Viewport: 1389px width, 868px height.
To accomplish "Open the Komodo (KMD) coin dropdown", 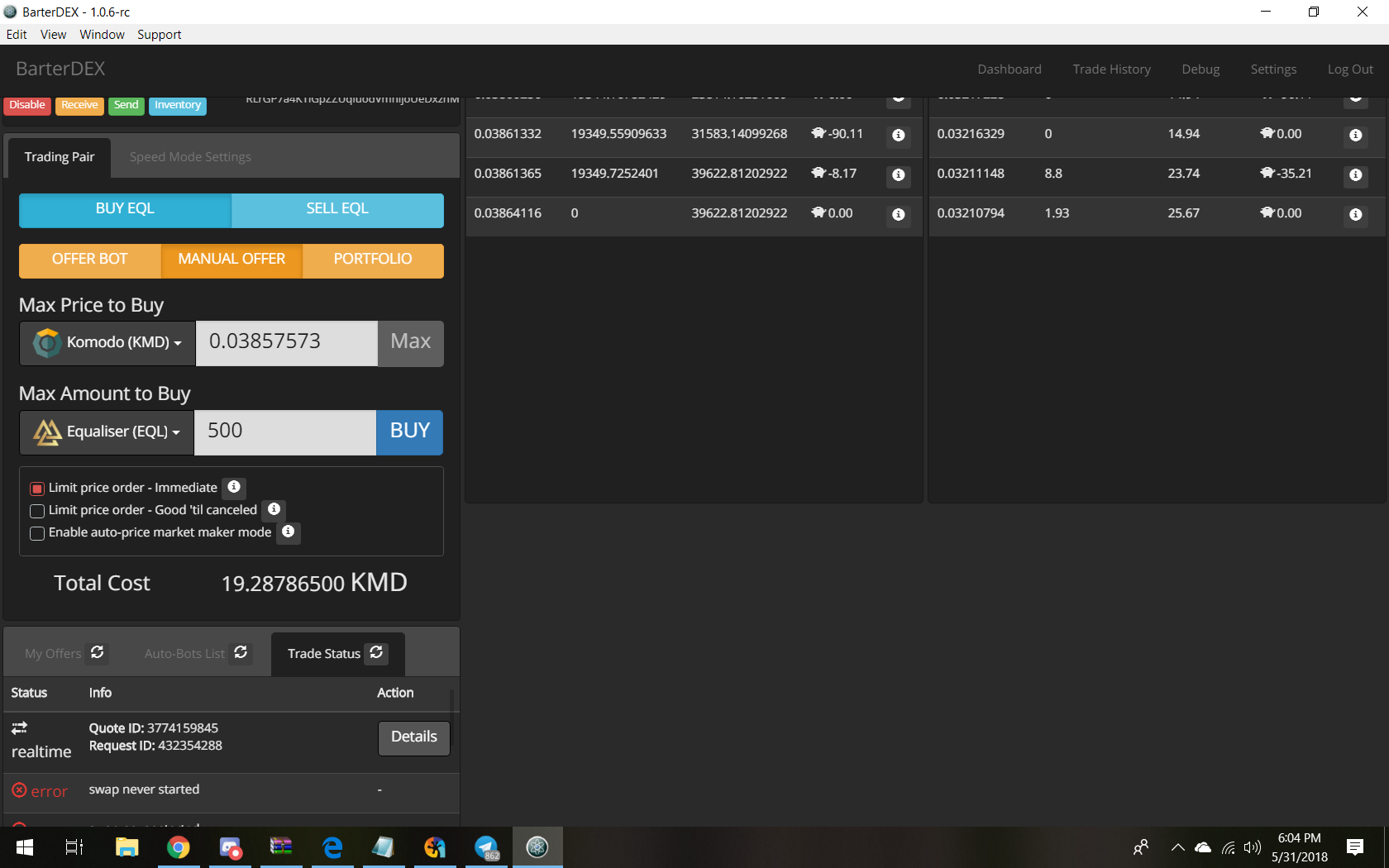I will tap(107, 343).
